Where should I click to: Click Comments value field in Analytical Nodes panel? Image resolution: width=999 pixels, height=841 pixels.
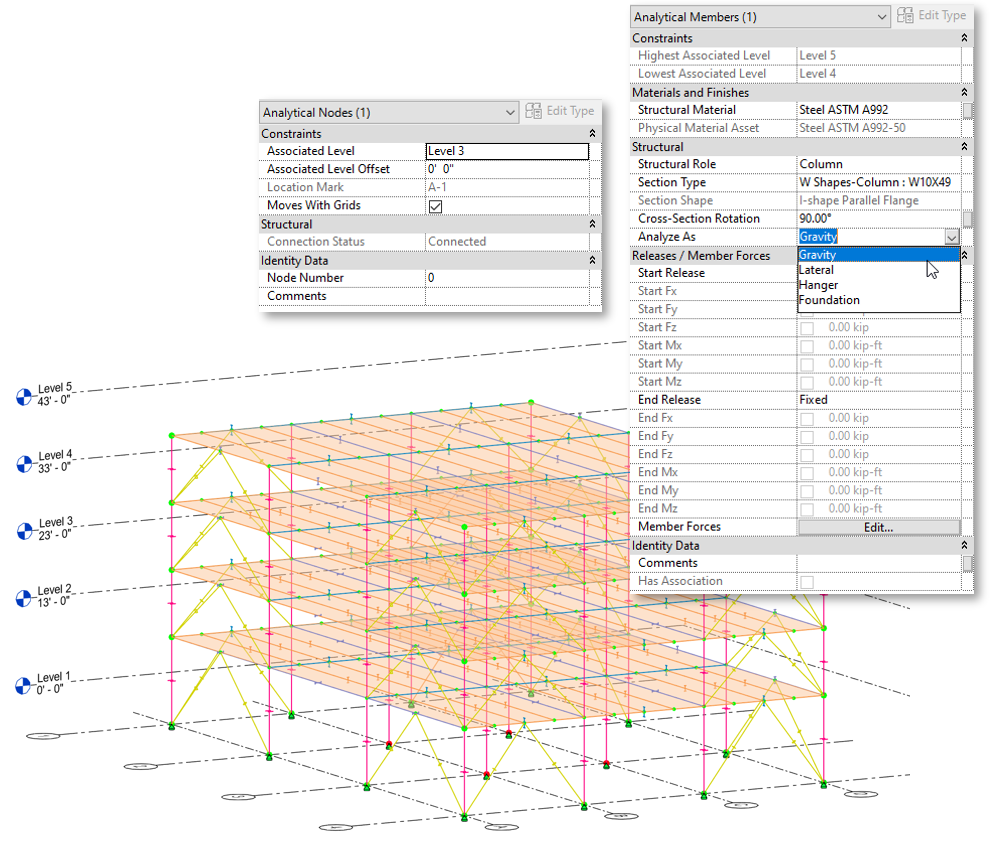[x=507, y=296]
